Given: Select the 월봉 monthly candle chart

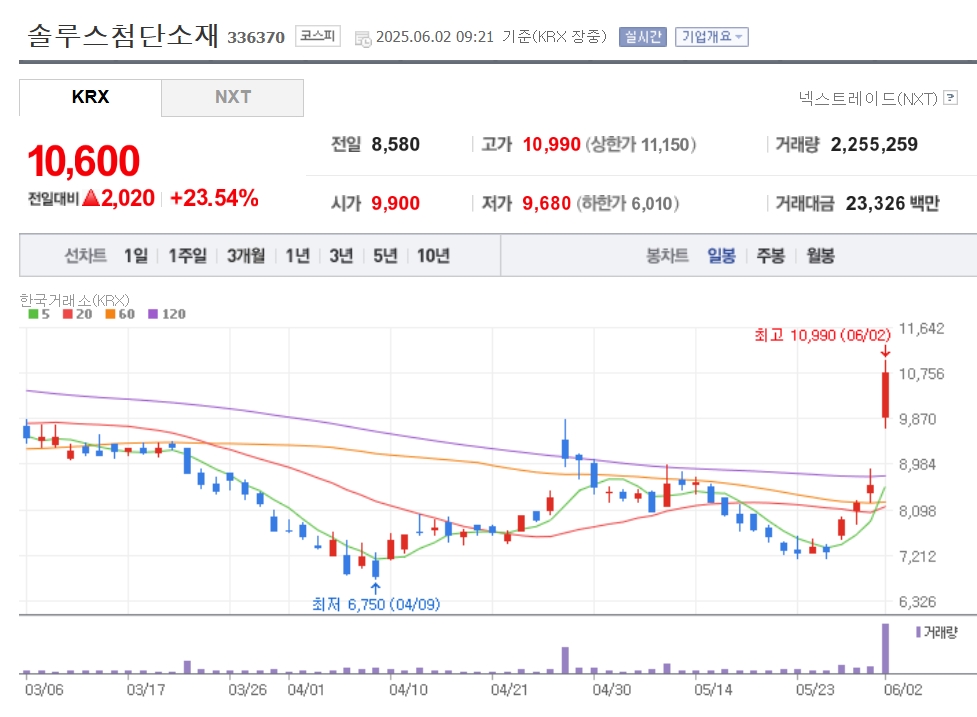Looking at the screenshot, I should [820, 255].
